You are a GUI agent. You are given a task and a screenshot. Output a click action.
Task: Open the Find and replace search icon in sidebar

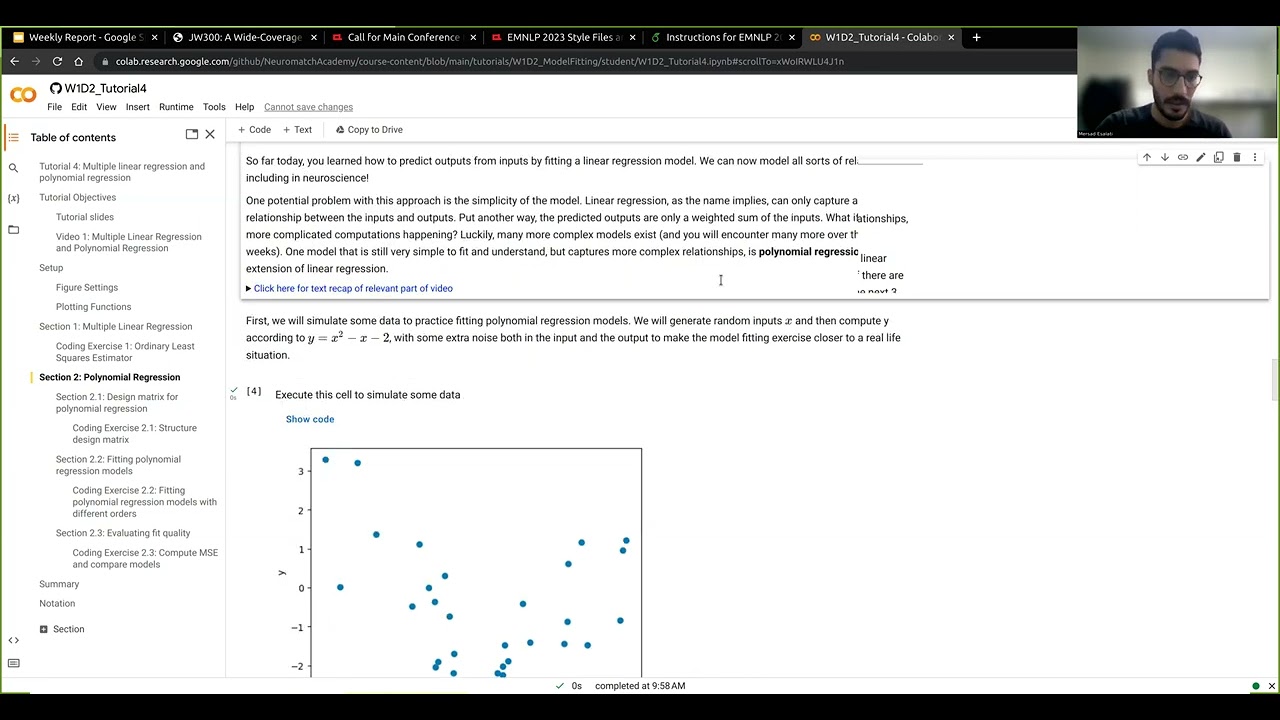[x=13, y=168]
